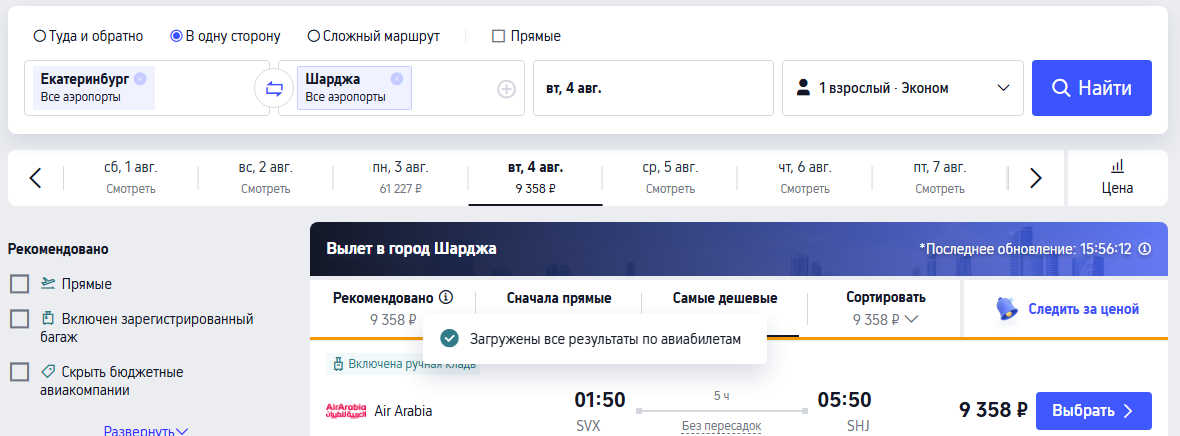Image resolution: width=1180 pixels, height=436 pixels.
Task: Check Скрыть бюджетные авиакомпании filter
Action: [x=19, y=372]
